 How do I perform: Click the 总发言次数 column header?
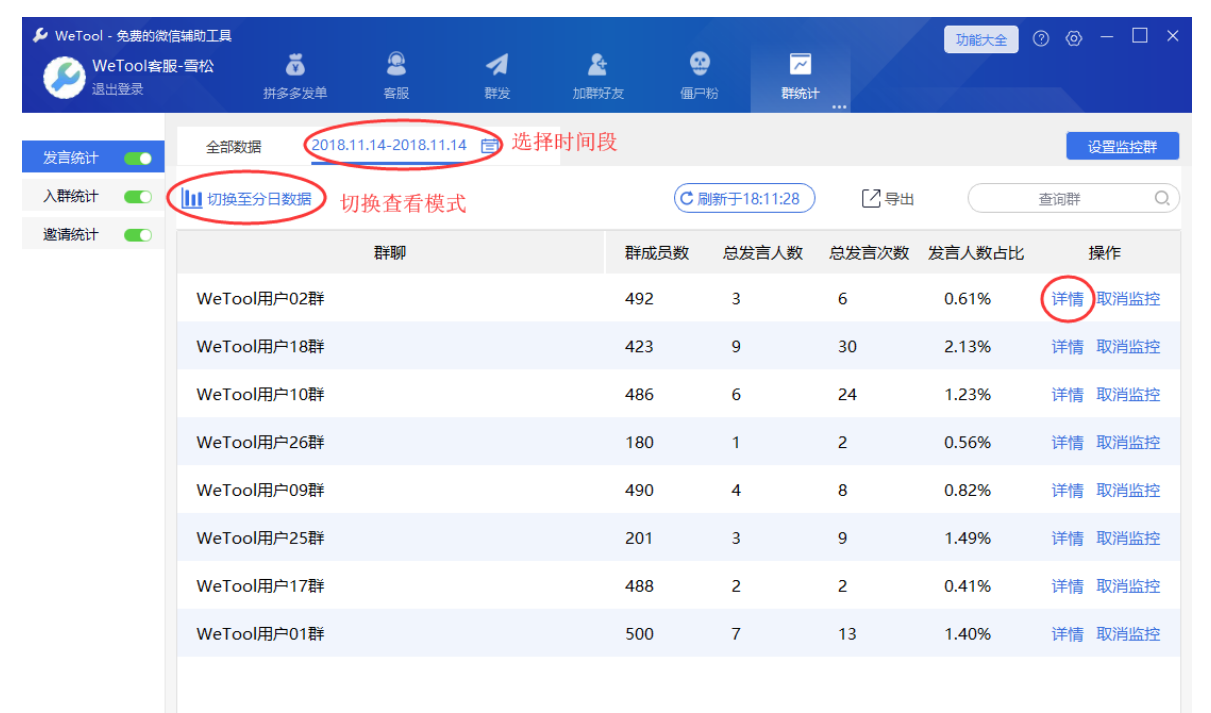click(x=869, y=253)
